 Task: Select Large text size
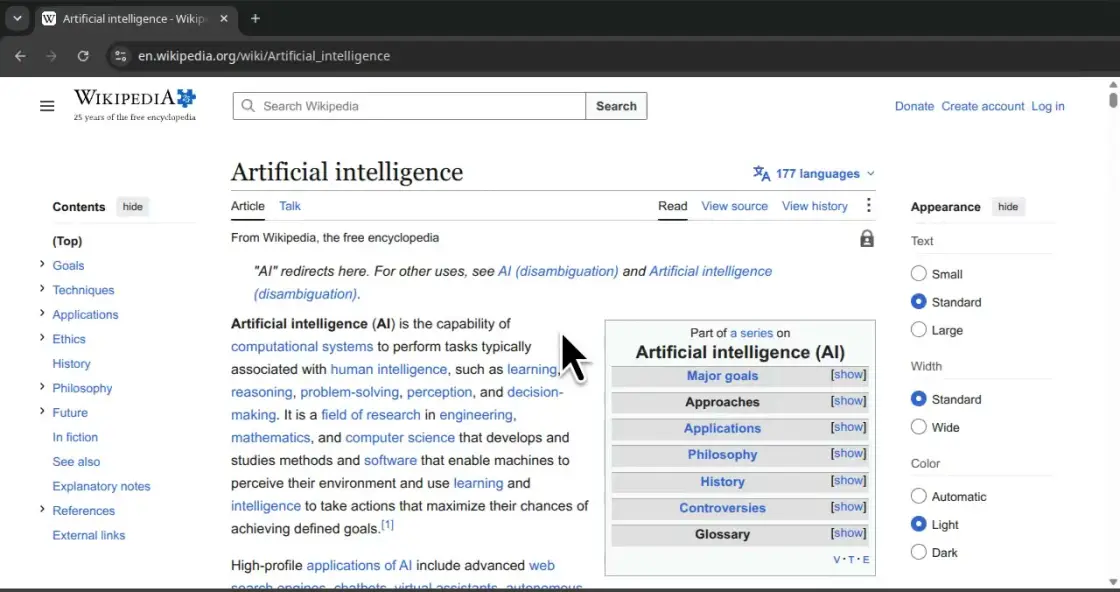click(919, 330)
